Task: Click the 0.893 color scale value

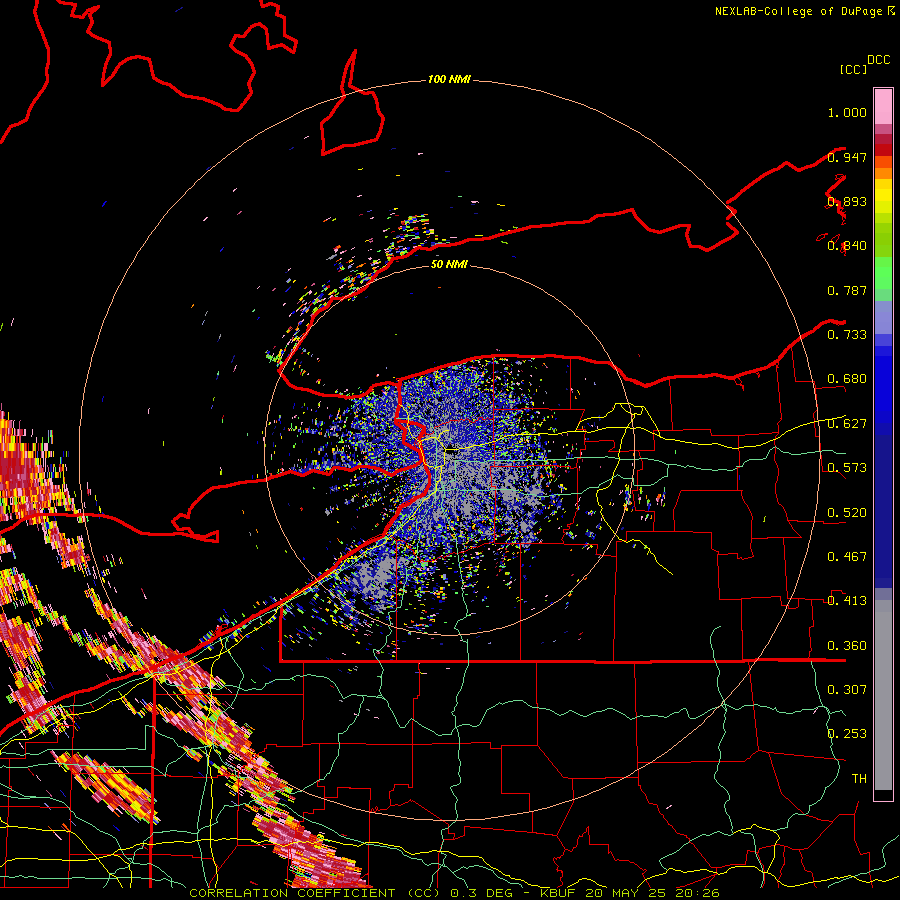Action: [847, 201]
